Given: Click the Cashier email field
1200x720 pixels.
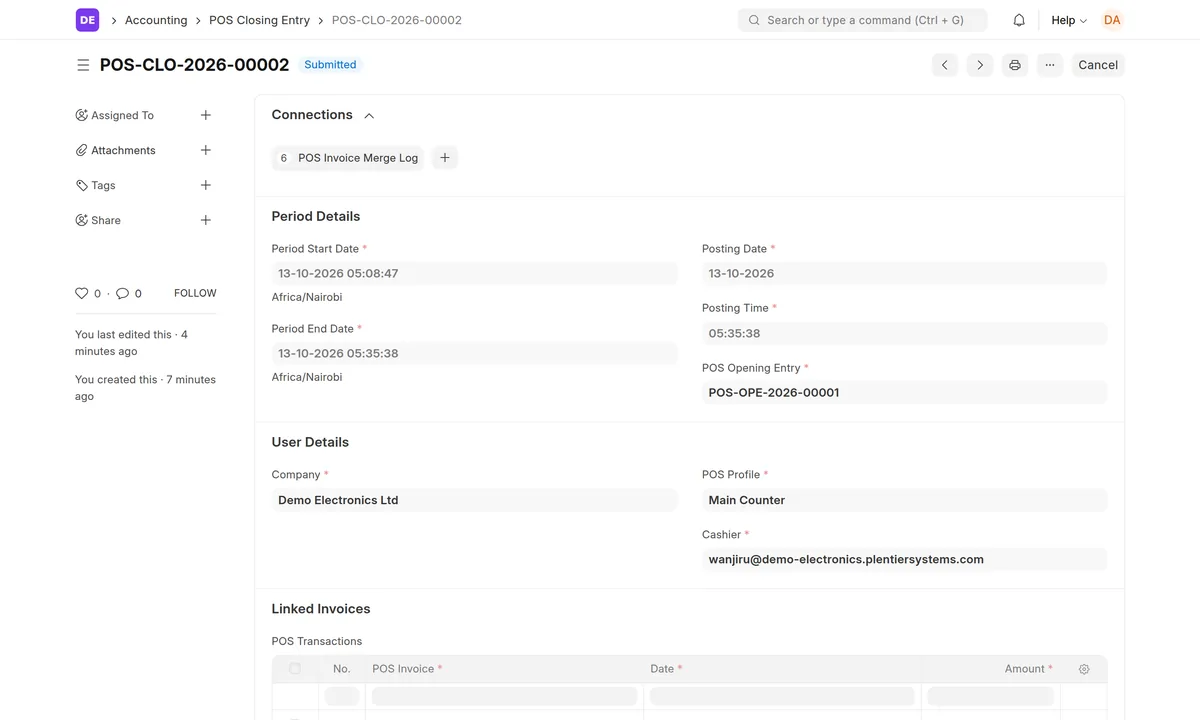Looking at the screenshot, I should (904, 560).
